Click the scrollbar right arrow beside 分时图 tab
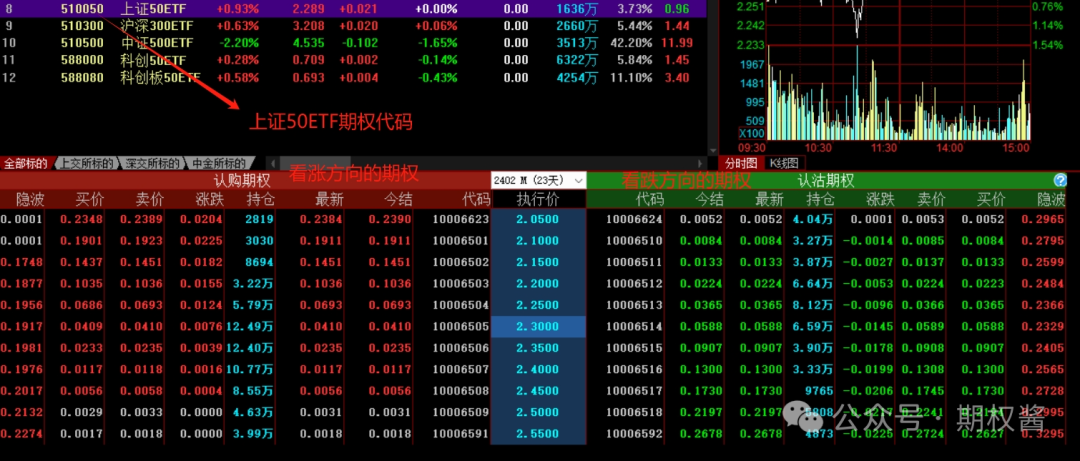Screen dimensions: 1080x461 [701, 163]
